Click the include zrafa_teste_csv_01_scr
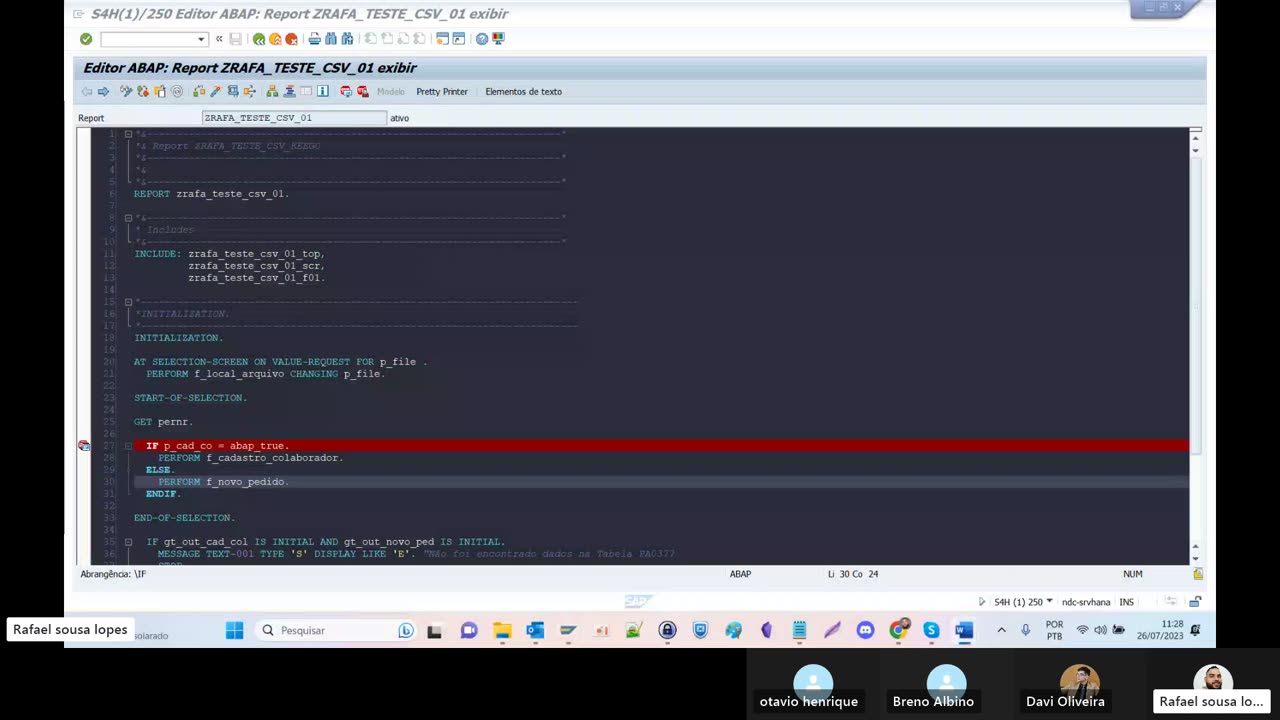The height and width of the screenshot is (720, 1280). (256, 266)
